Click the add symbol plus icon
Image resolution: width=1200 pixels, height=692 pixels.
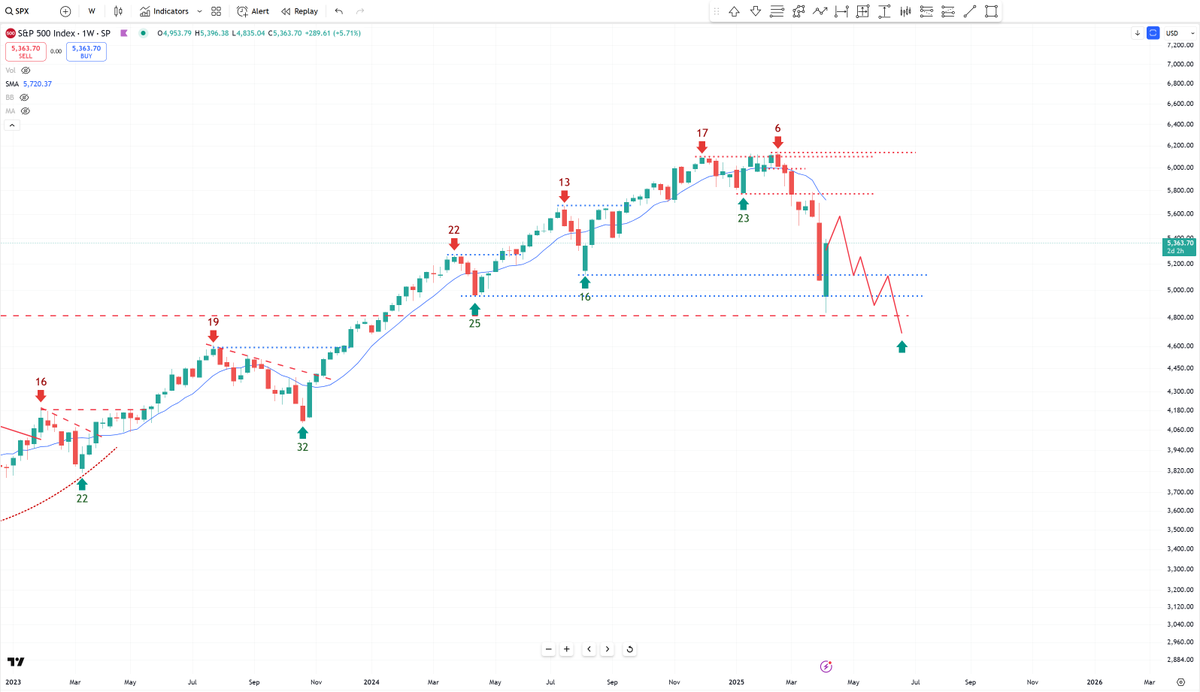65,11
